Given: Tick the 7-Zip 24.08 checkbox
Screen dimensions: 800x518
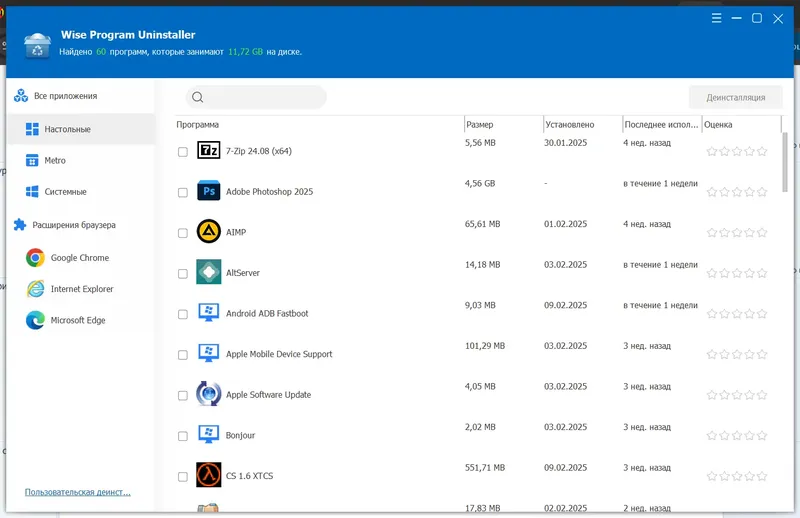Looking at the screenshot, I should (183, 152).
